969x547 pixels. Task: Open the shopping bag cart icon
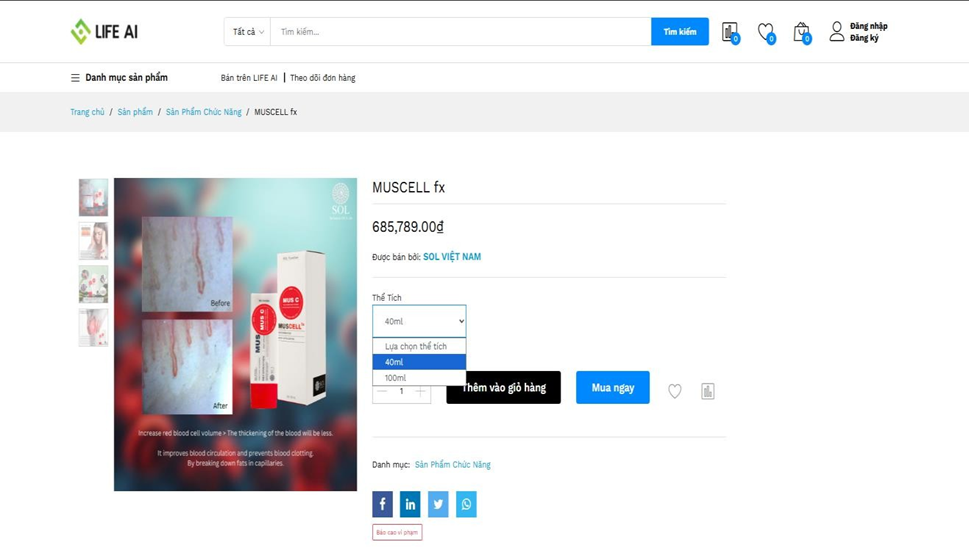(x=802, y=32)
